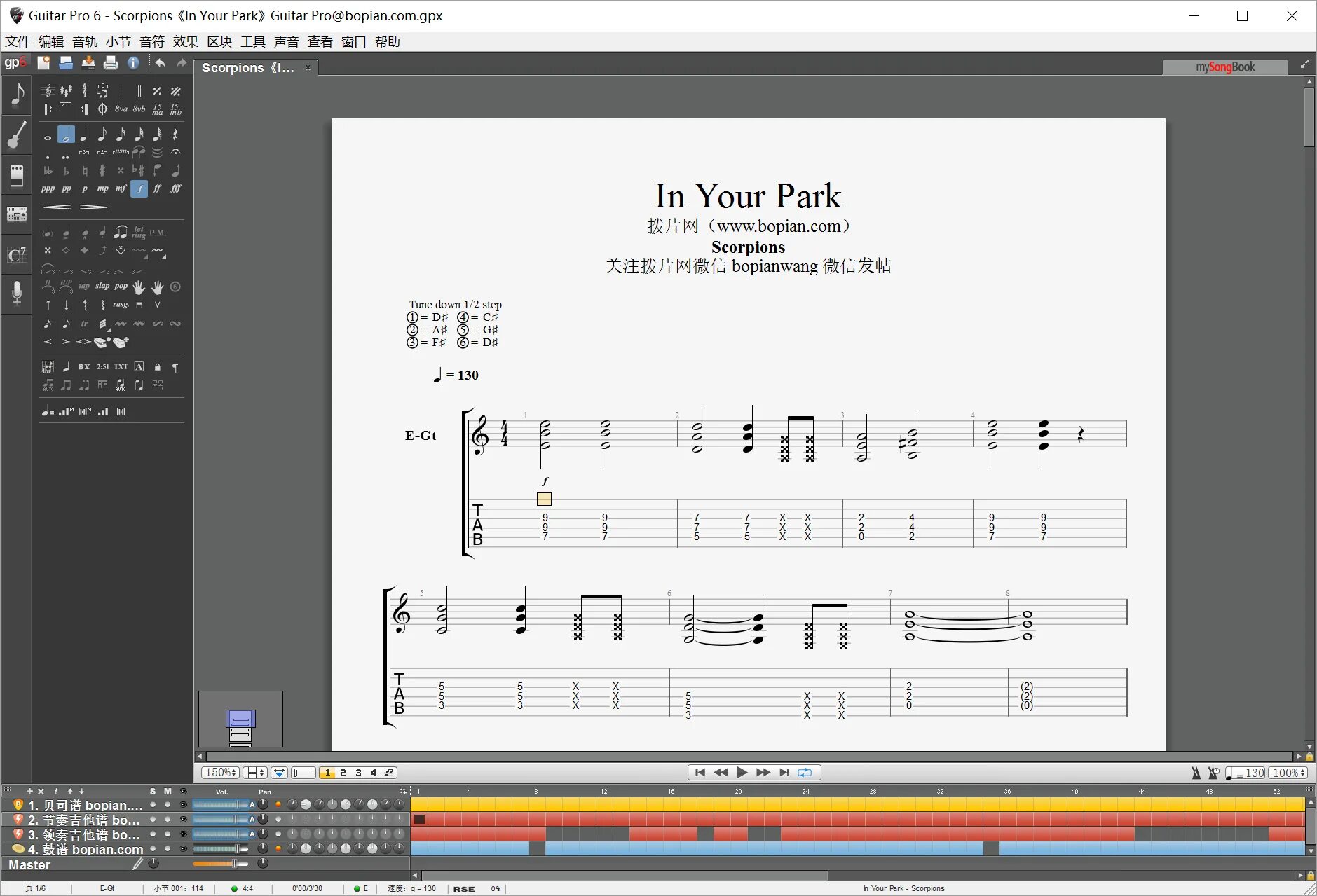
Task: Select the quarter note duration
Action: pos(84,135)
